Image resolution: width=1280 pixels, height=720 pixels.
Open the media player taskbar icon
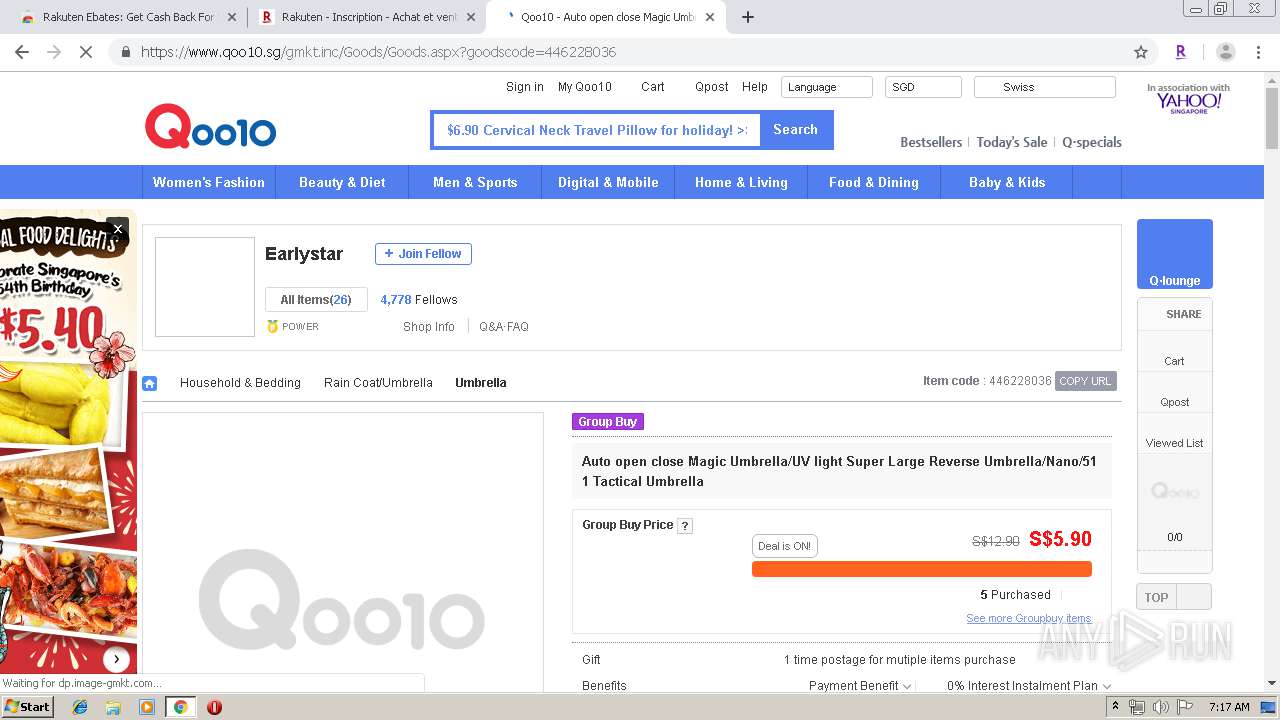click(147, 707)
